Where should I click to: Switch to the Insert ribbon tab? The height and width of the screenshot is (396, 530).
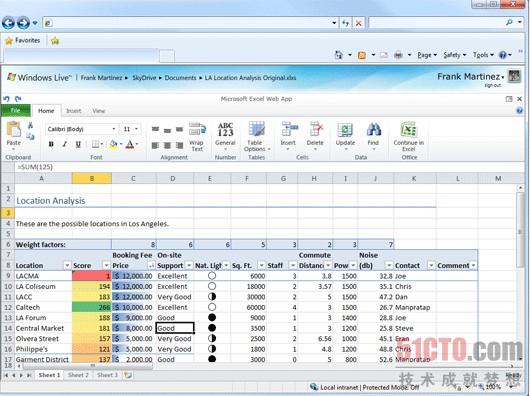74,111
